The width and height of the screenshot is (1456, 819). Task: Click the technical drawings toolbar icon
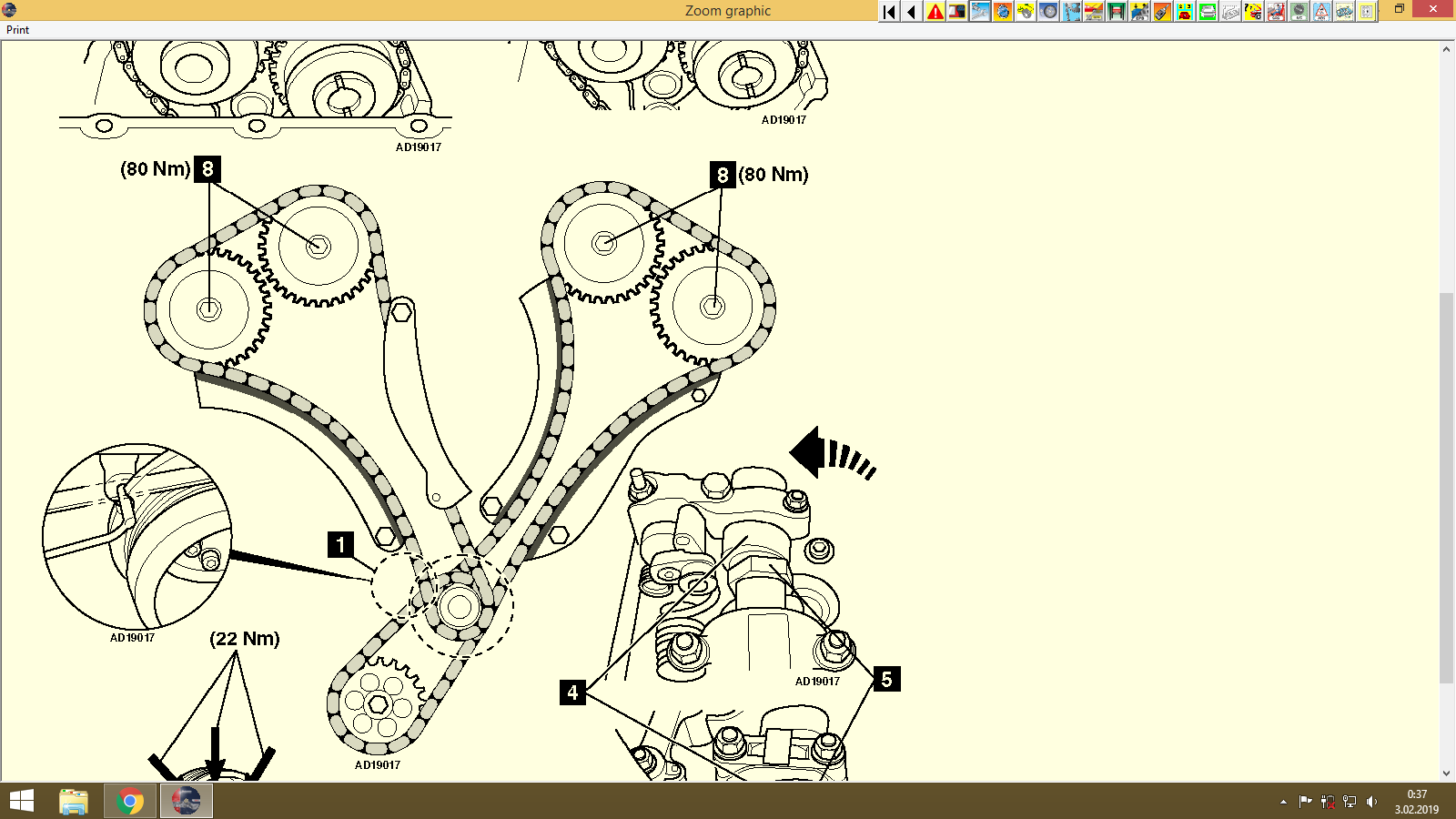click(1230, 12)
